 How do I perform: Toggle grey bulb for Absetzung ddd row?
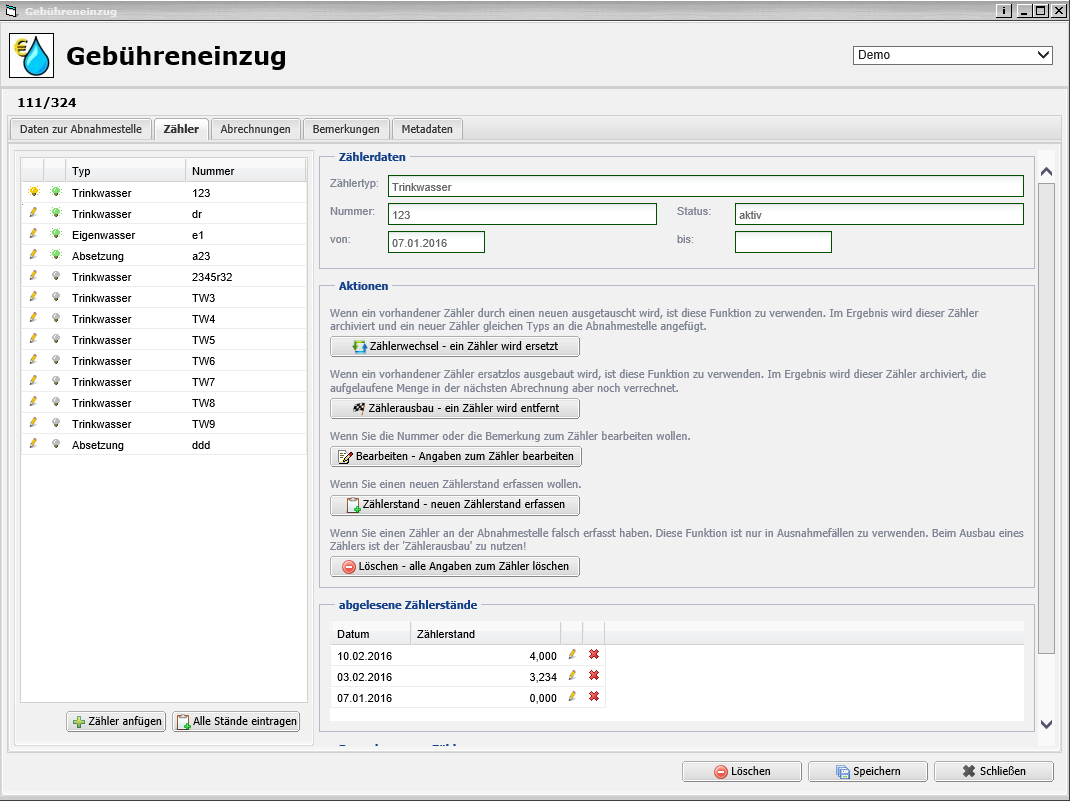point(56,444)
